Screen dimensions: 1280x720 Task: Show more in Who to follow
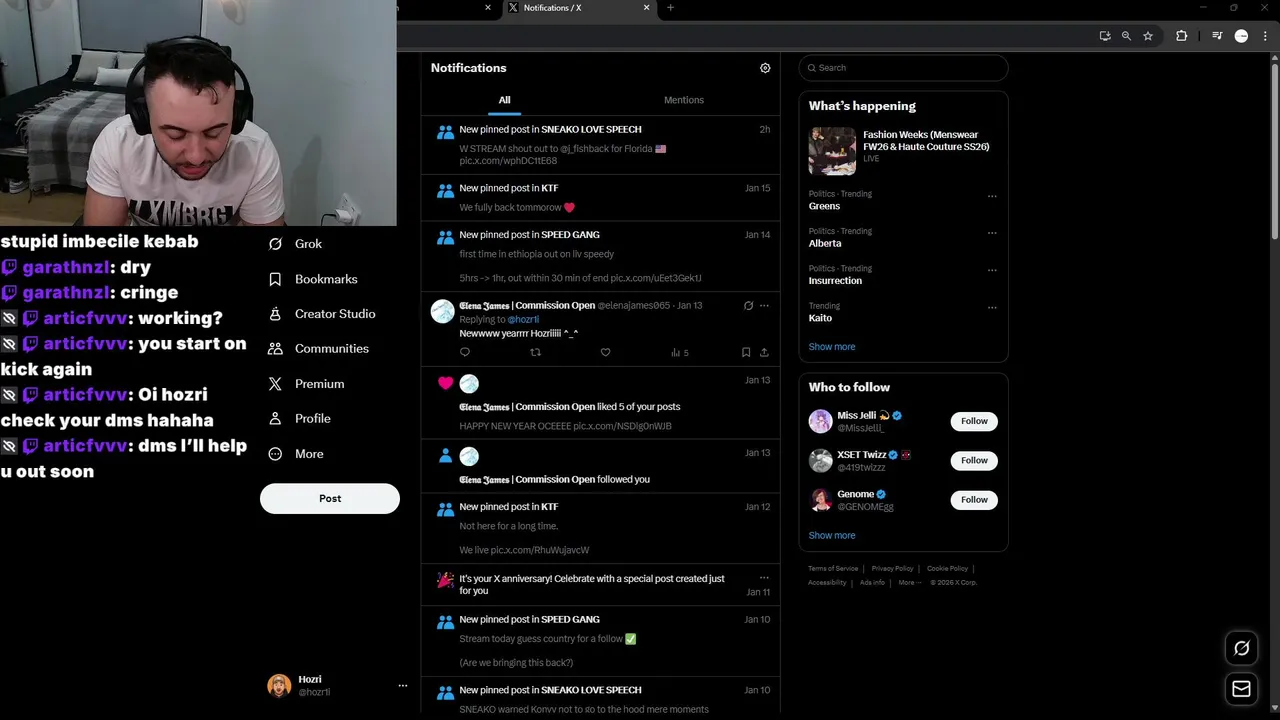tap(832, 536)
